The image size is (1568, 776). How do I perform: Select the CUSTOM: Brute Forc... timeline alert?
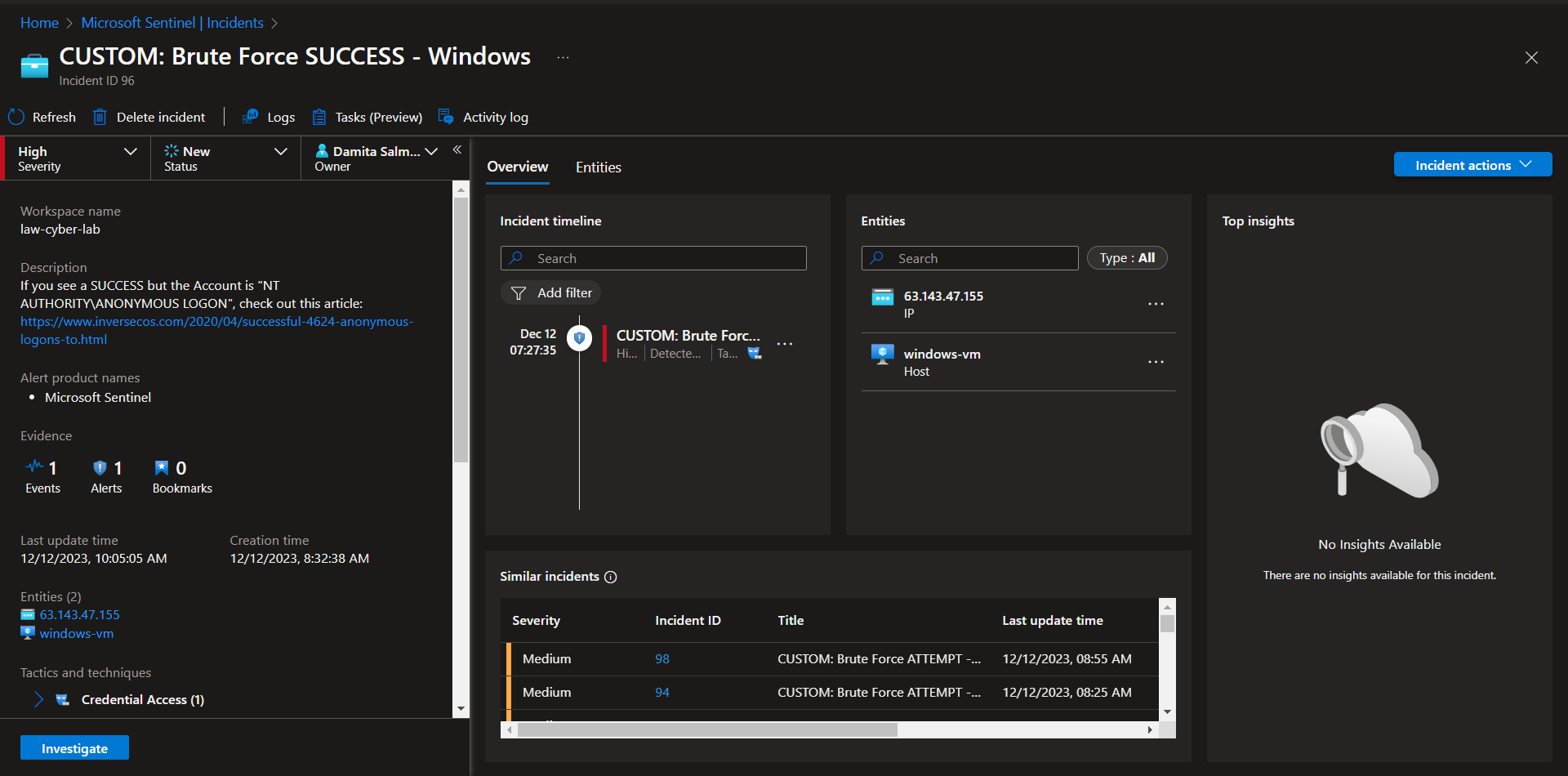[x=688, y=336]
